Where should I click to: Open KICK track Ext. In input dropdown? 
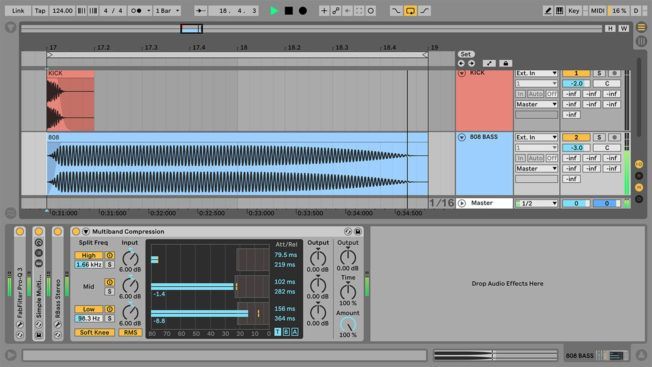point(536,73)
